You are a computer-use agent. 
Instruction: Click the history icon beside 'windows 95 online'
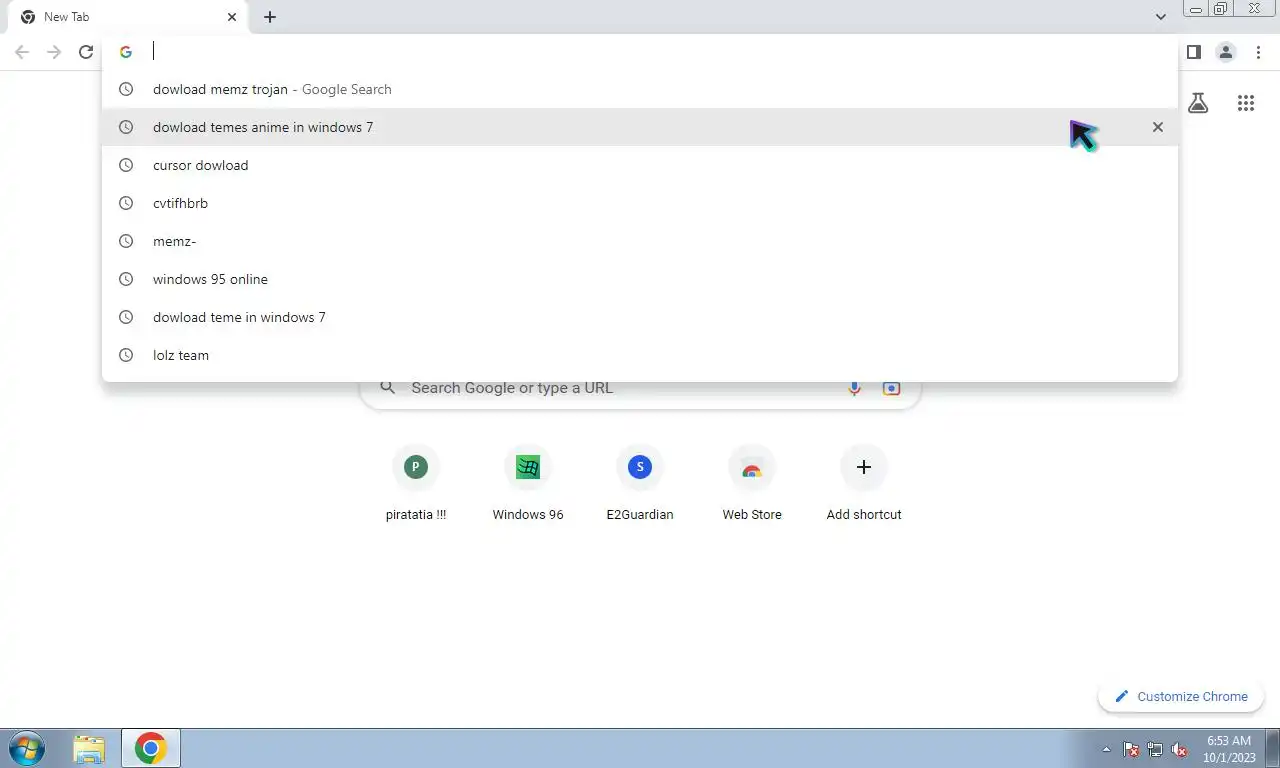click(x=126, y=279)
